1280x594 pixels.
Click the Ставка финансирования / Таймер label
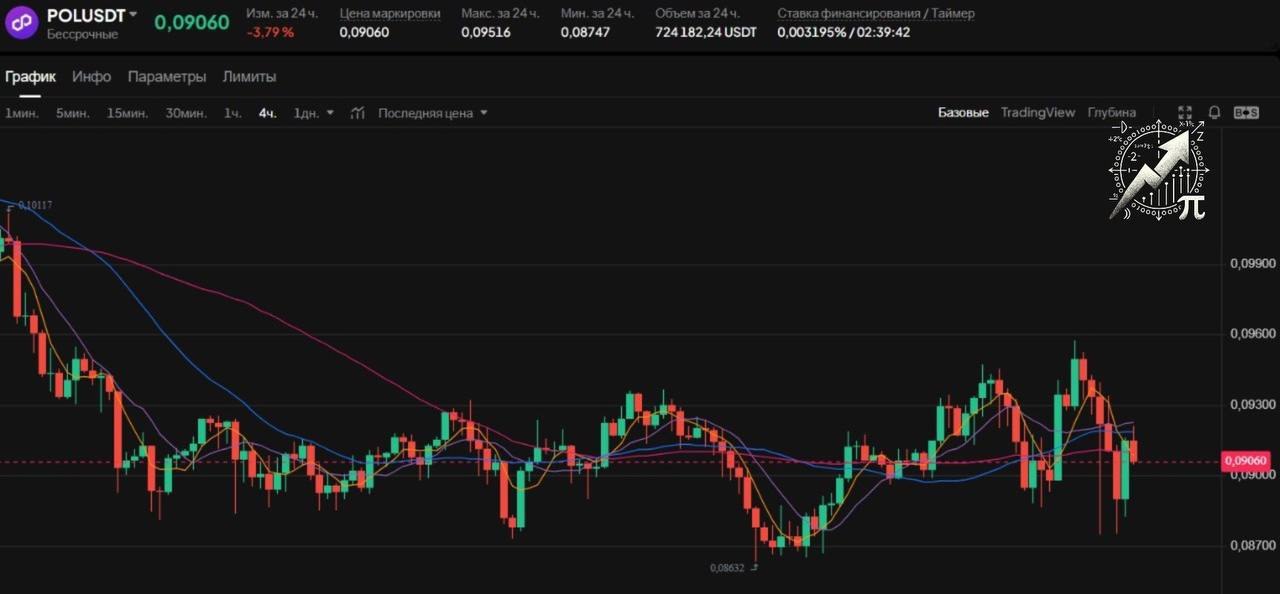(876, 14)
